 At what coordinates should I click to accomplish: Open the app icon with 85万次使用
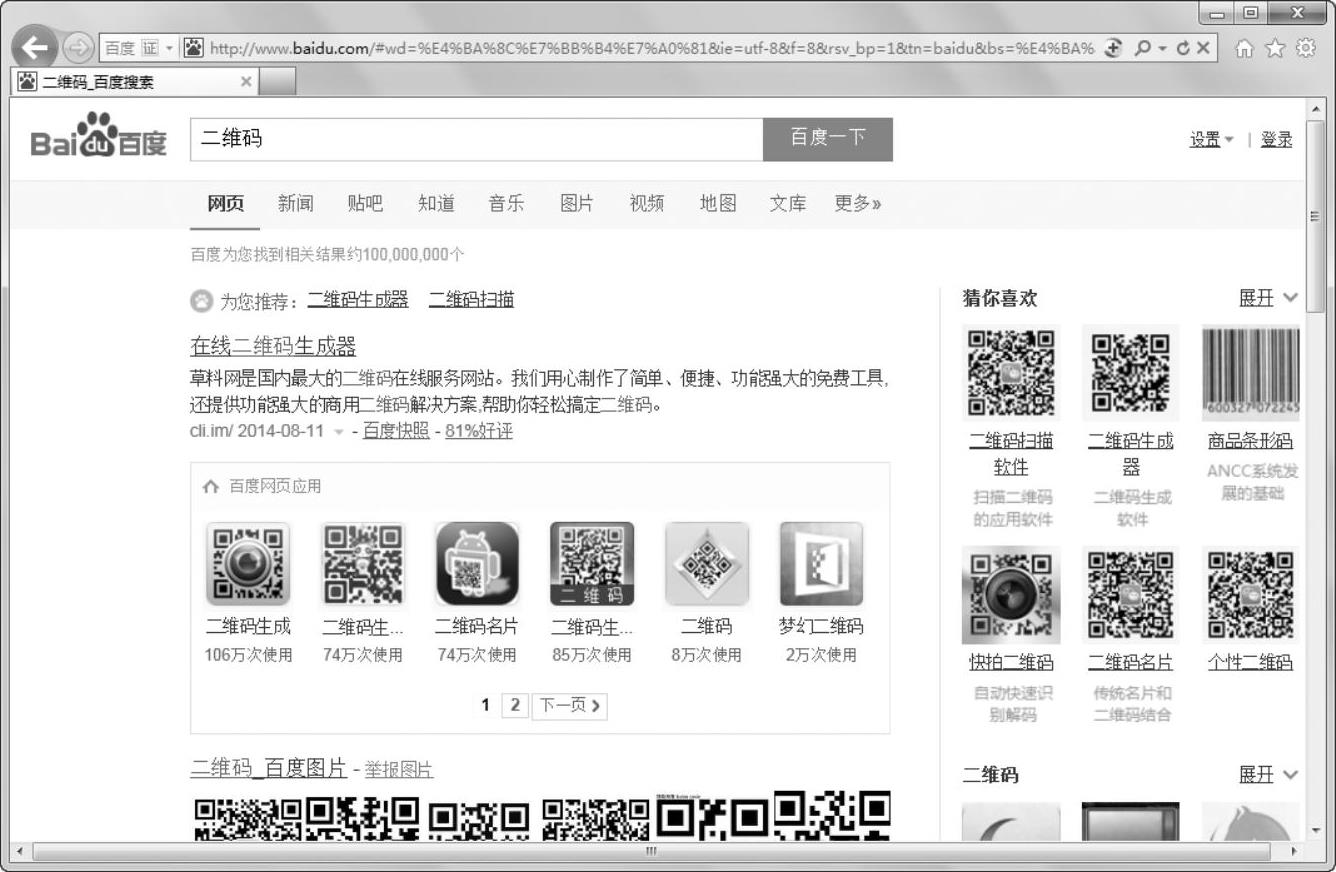(592, 563)
